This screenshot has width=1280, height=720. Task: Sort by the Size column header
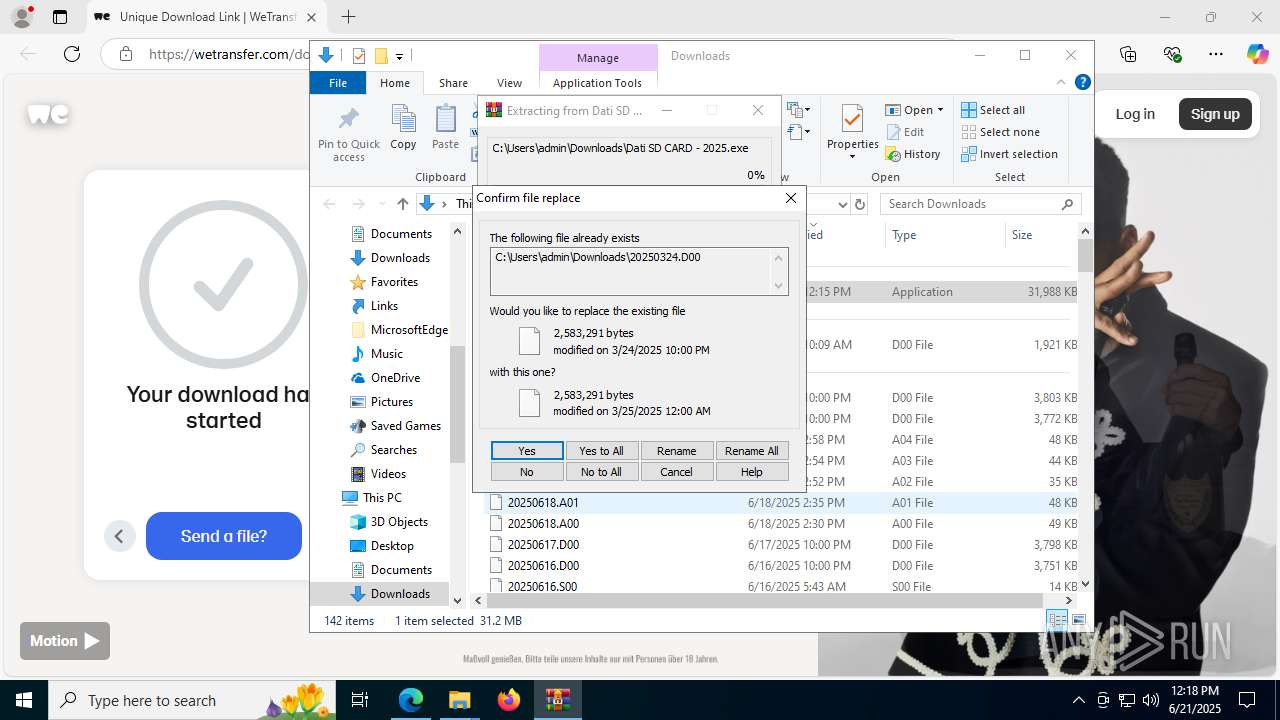(x=1040, y=235)
